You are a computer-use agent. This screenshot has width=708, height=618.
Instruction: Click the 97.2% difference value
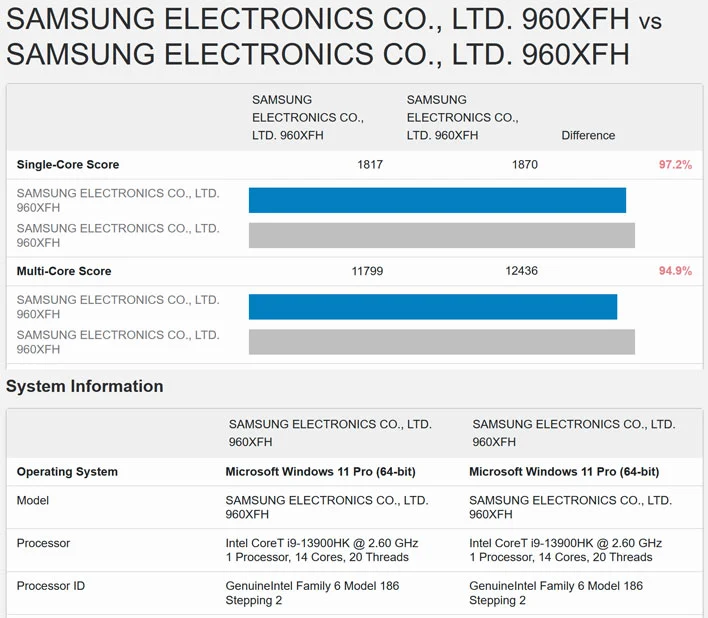pos(675,164)
